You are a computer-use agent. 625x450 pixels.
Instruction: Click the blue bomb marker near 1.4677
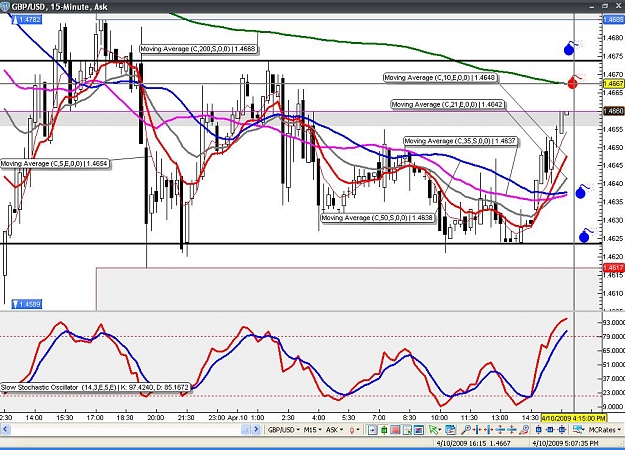(x=570, y=49)
